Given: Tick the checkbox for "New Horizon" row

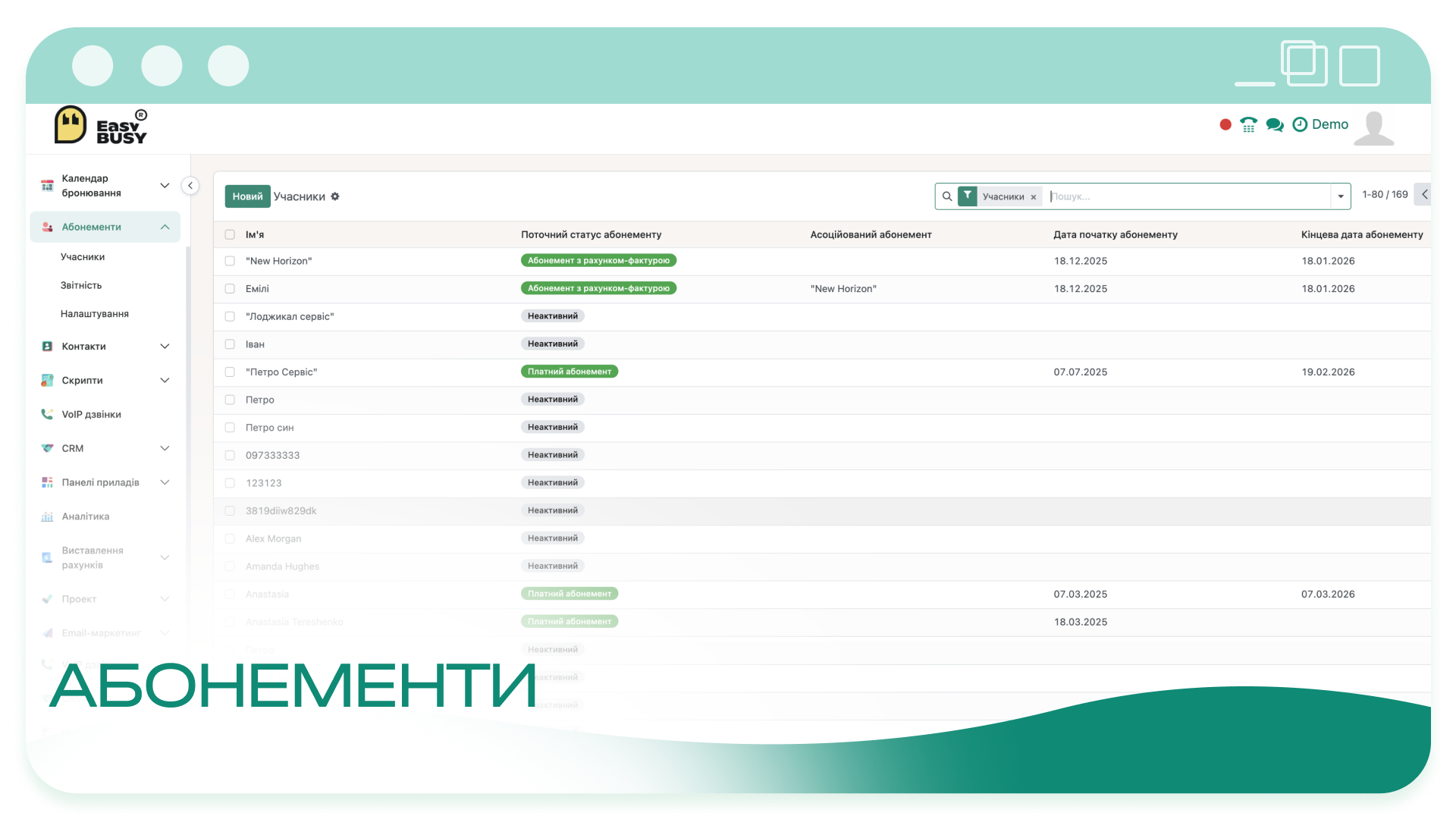Looking at the screenshot, I should [x=230, y=261].
